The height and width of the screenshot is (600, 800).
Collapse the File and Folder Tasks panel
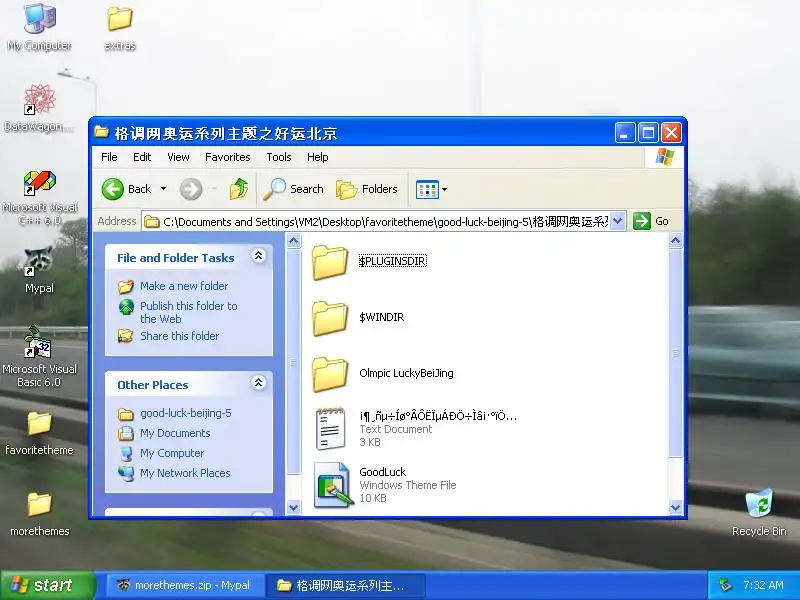coord(259,256)
